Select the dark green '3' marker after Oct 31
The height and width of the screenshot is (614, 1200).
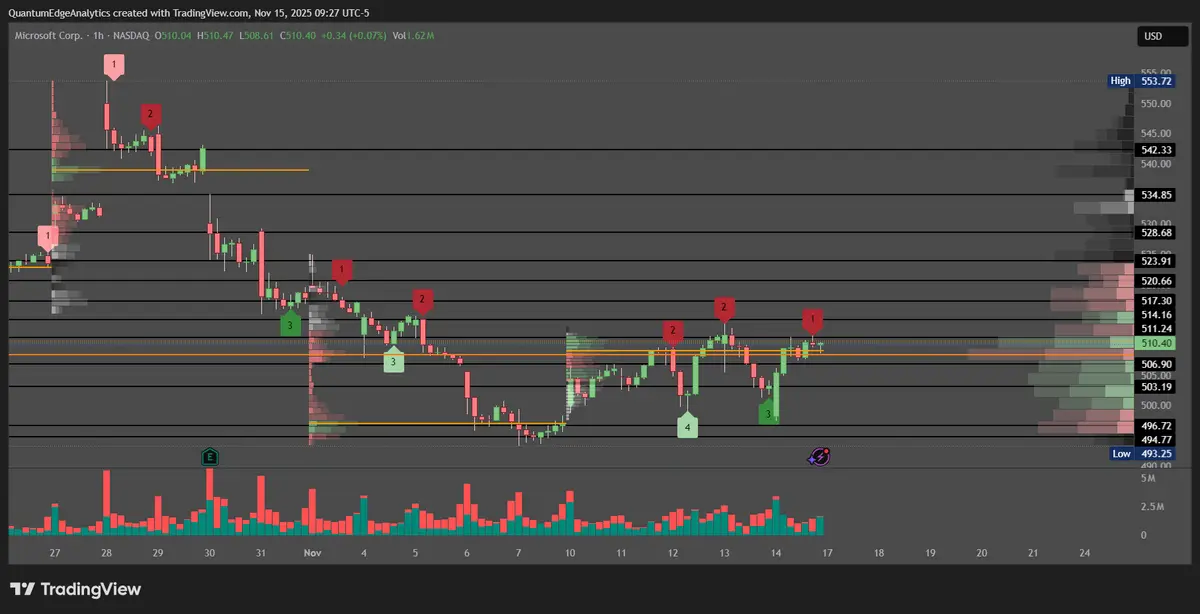click(x=289, y=323)
